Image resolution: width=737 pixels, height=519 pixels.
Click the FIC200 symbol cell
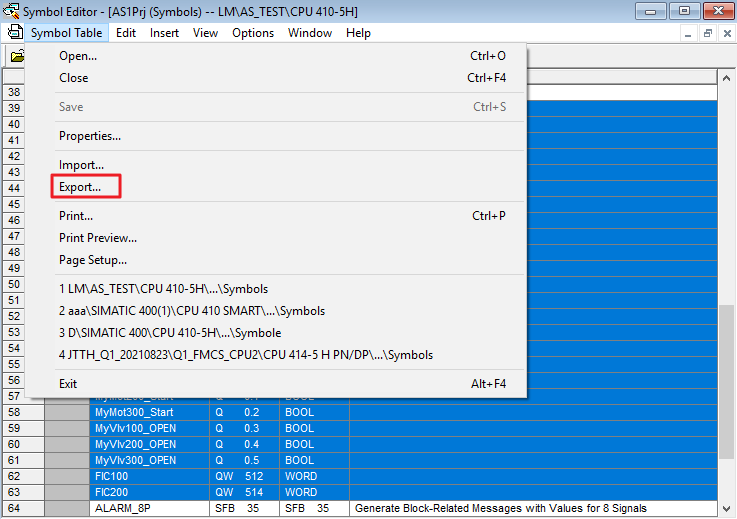[x=149, y=492]
